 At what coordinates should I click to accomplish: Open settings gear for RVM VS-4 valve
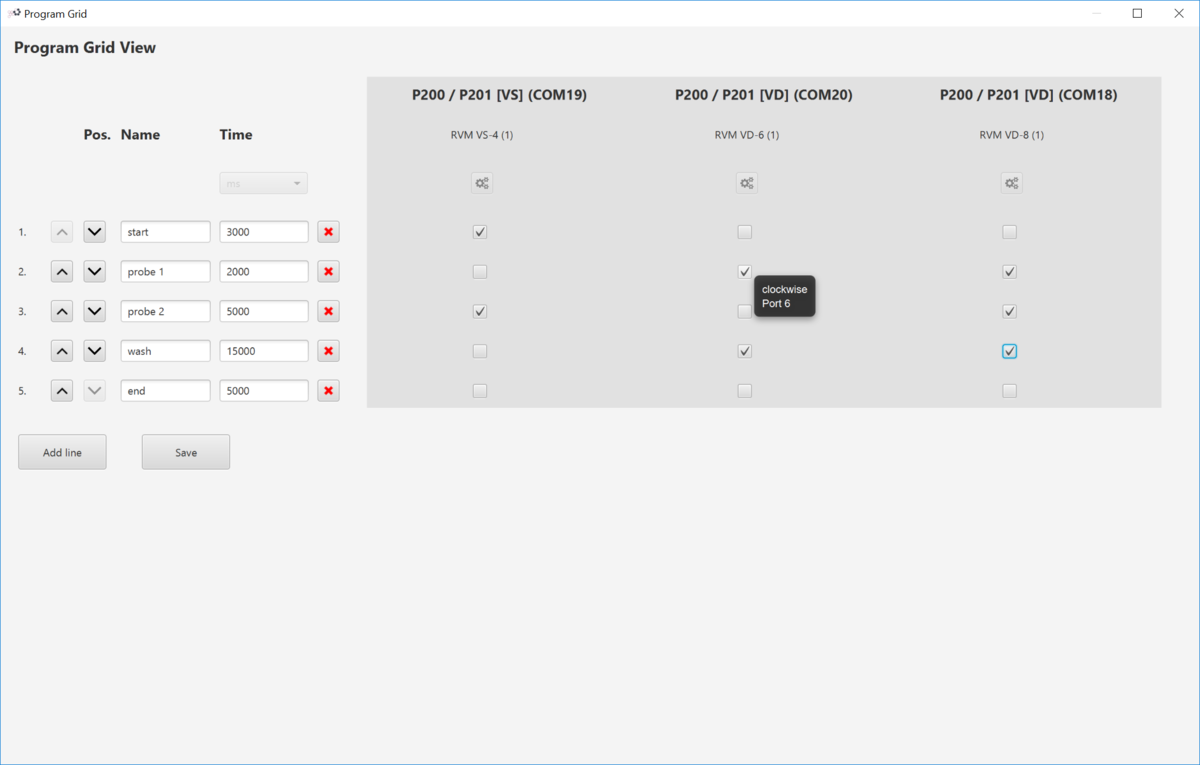click(481, 183)
